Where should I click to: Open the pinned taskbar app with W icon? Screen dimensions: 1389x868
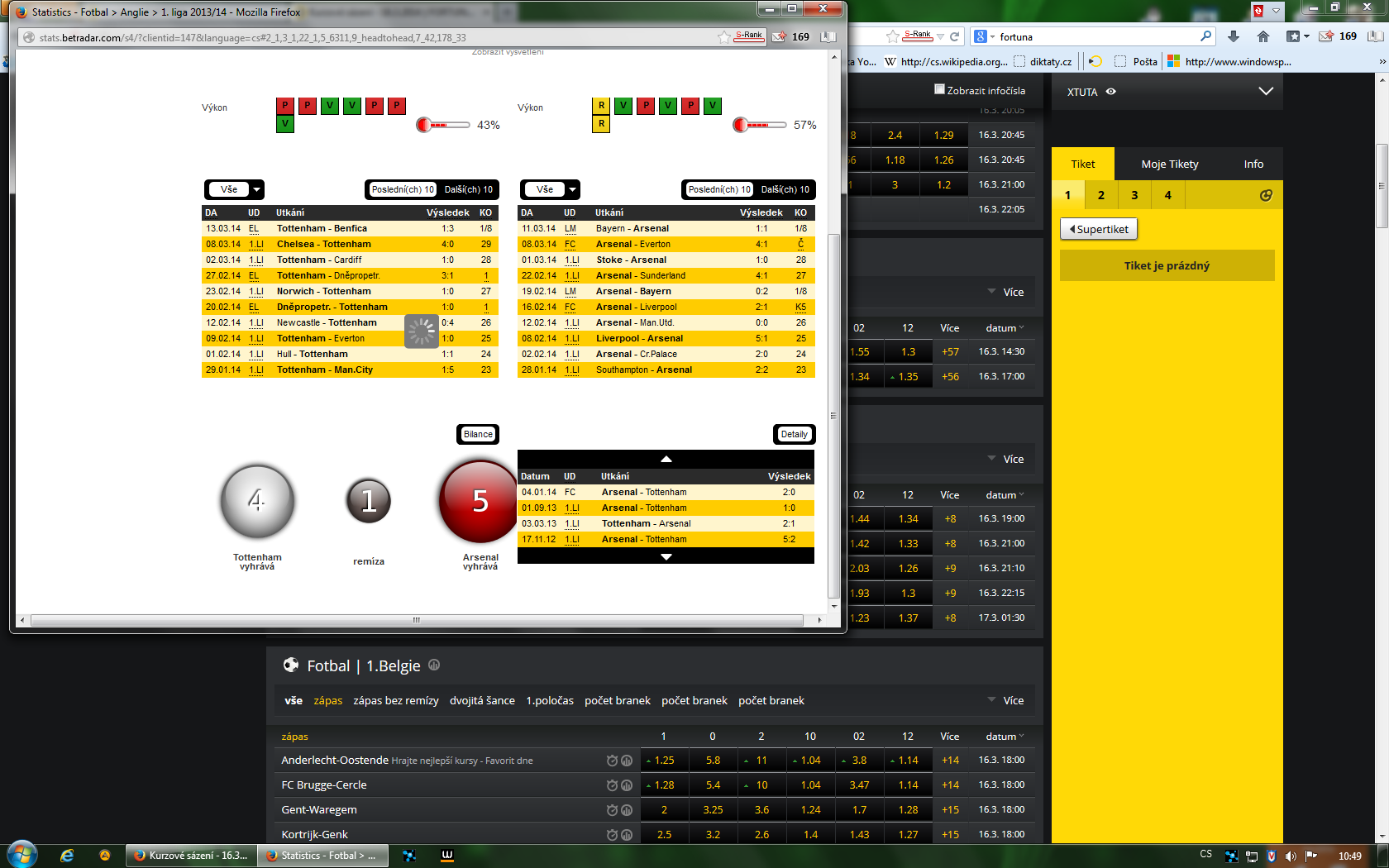pyautogui.click(x=447, y=856)
